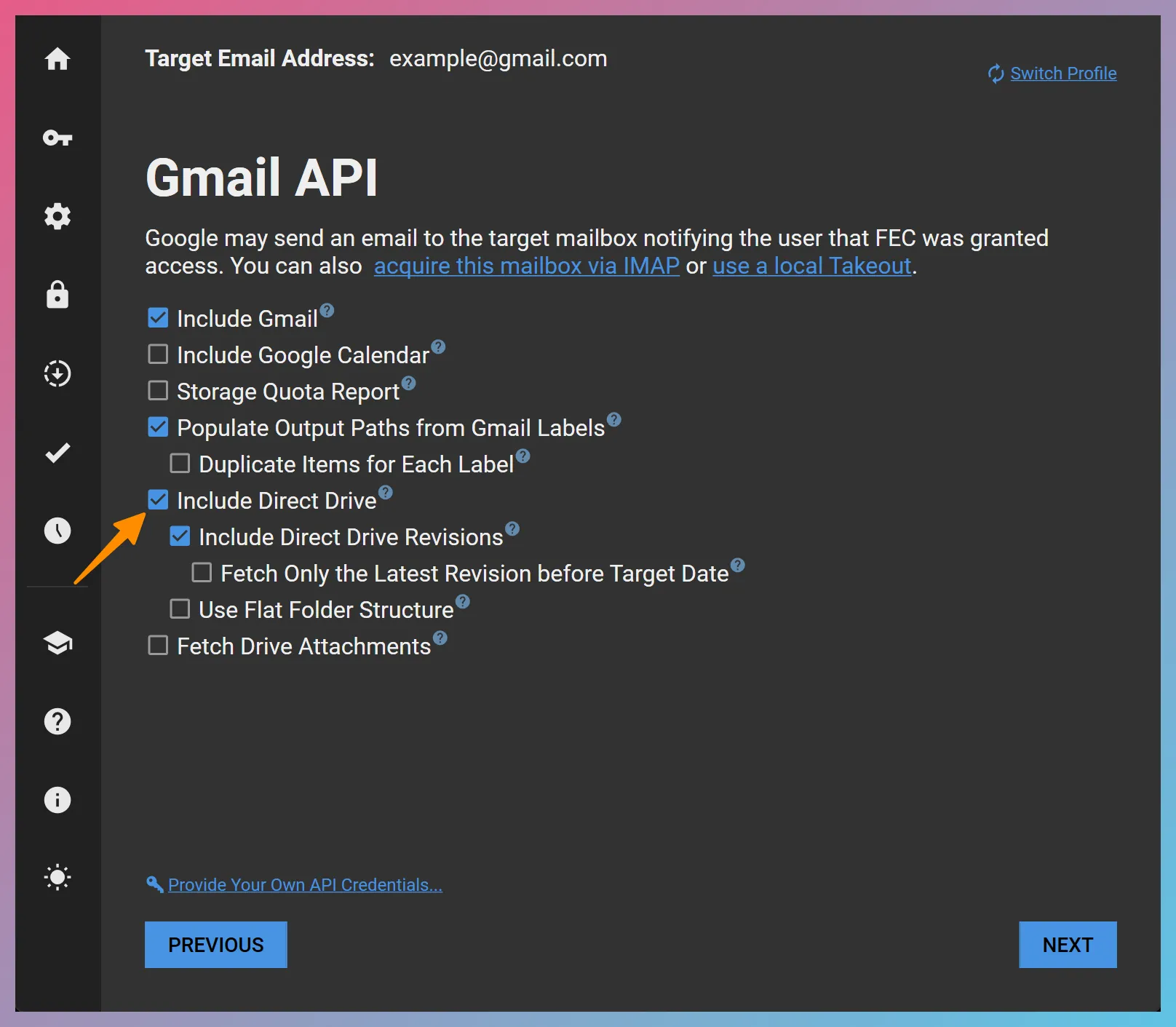The image size is (1176, 1027).
Task: Click the example@gmail.com target address text
Action: point(498,58)
